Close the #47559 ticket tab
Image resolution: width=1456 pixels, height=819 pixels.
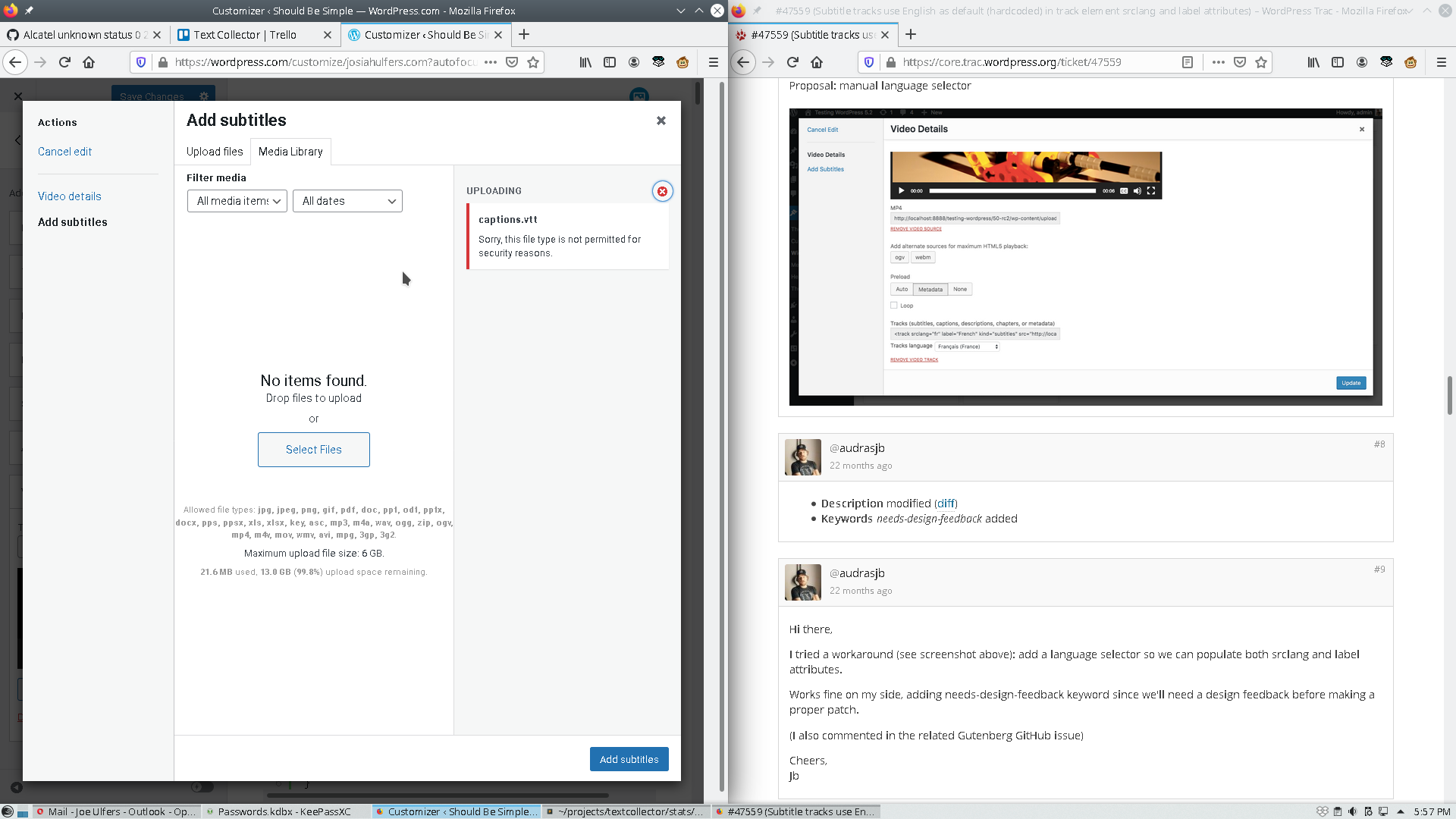(885, 35)
